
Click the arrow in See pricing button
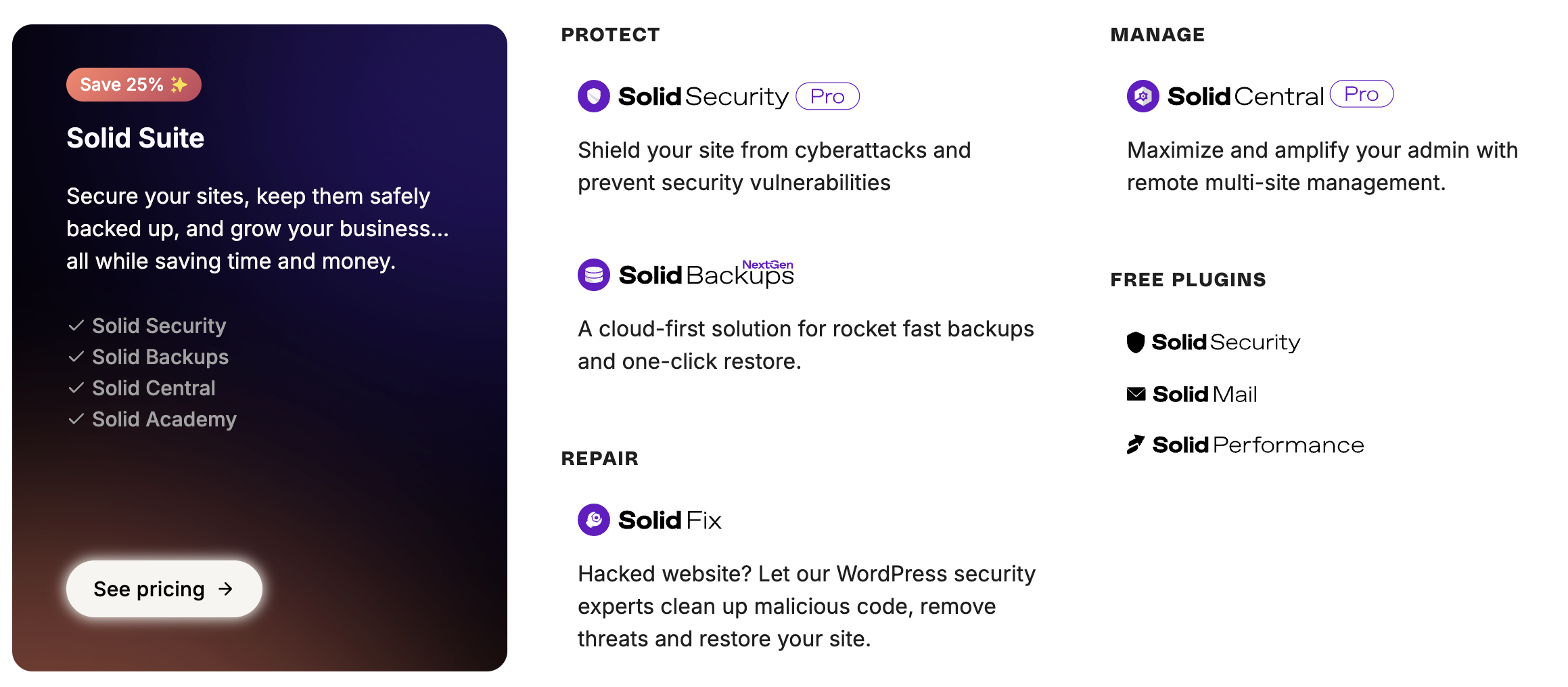pos(226,589)
